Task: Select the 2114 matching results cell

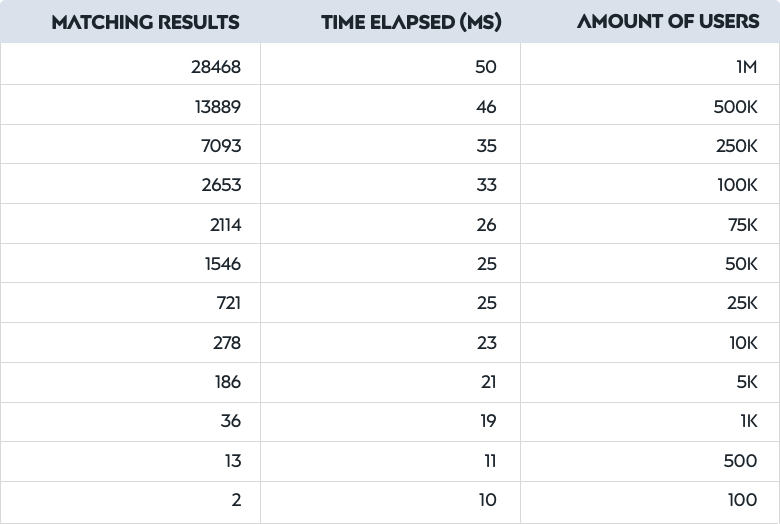Action: 130,223
